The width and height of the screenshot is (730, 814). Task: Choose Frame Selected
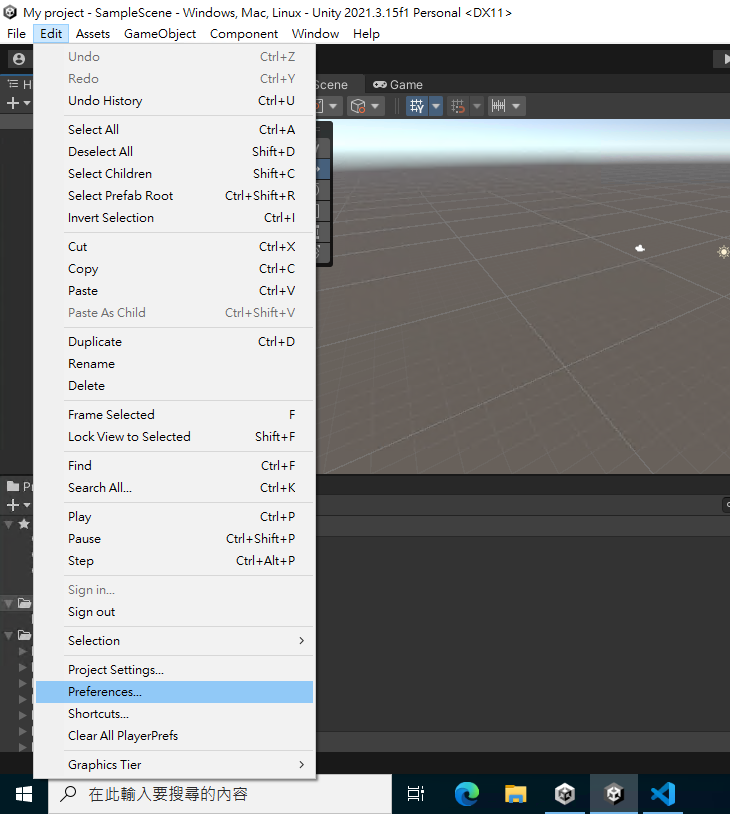174,415
